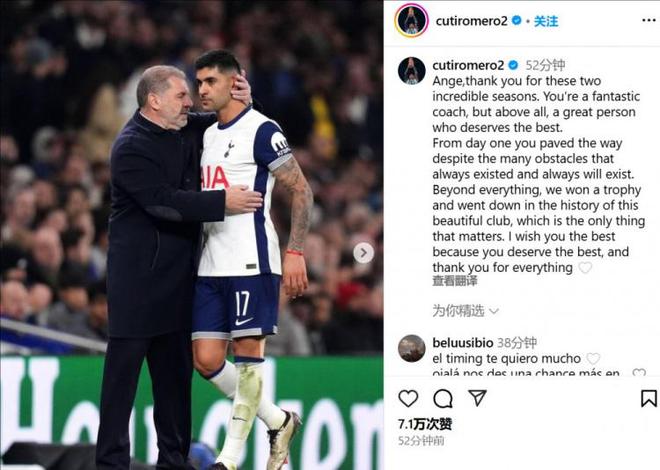Image resolution: width=660 pixels, height=470 pixels.
Task: Click the 关注 follow button
Action: [546, 21]
